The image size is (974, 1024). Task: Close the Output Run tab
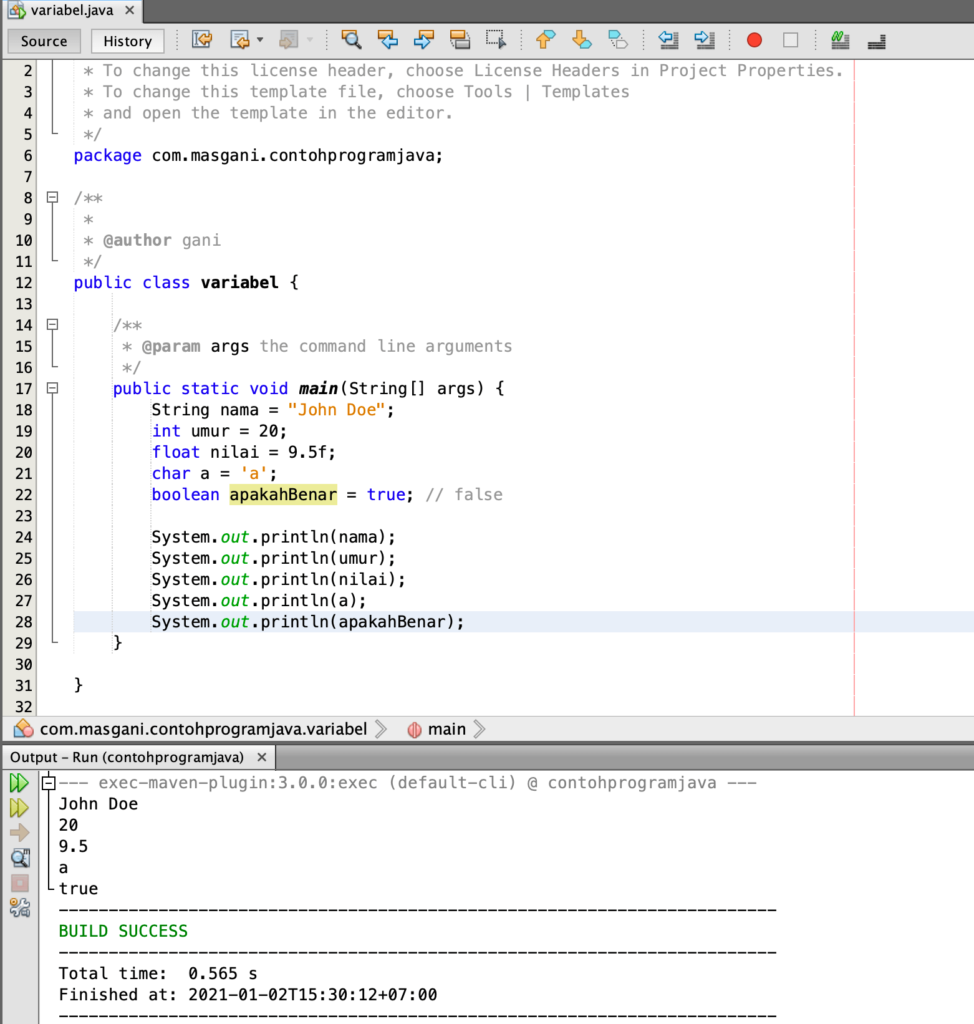pos(262,758)
